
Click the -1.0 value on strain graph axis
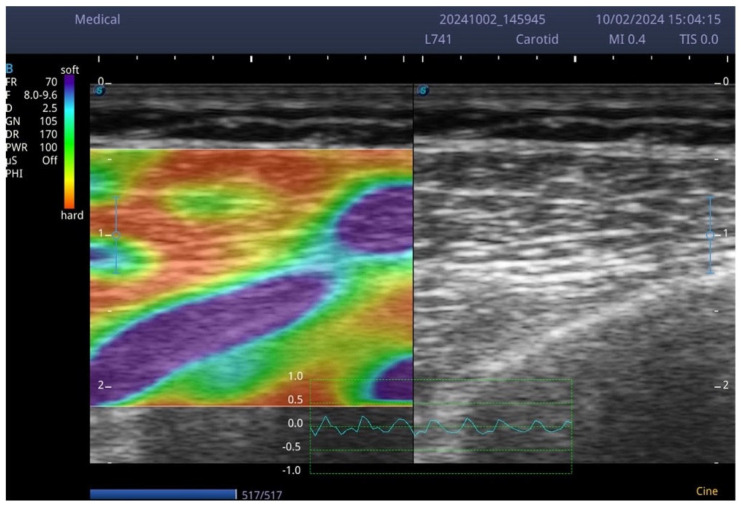[x=292, y=470]
